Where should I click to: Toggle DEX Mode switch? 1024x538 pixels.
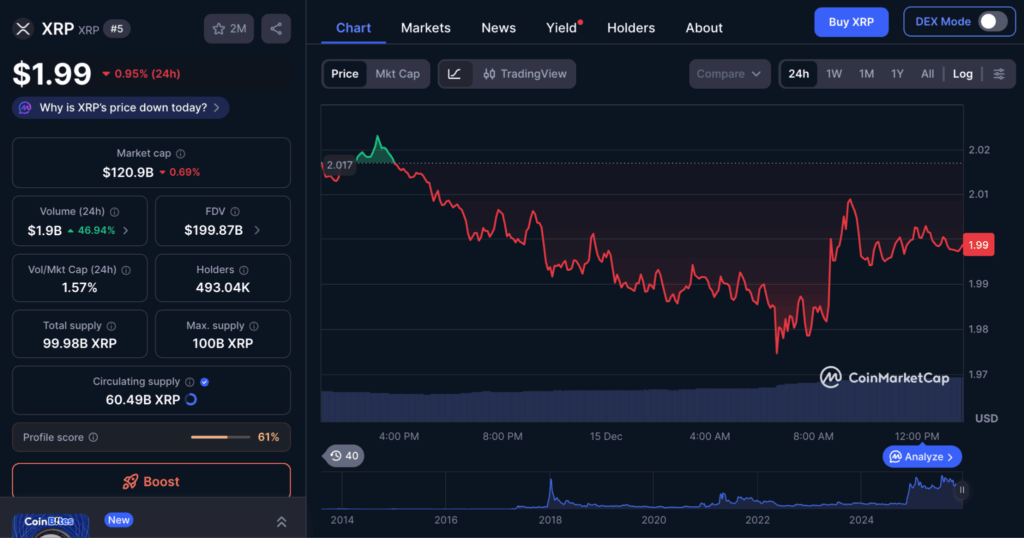pos(991,22)
